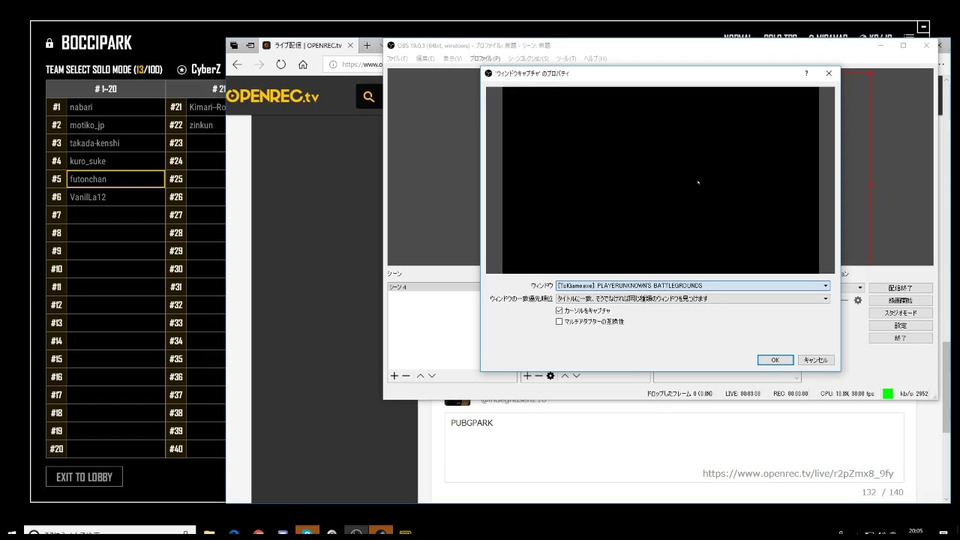Click the Windows taskbar search box
This screenshot has height=540, width=960.
tap(110, 532)
